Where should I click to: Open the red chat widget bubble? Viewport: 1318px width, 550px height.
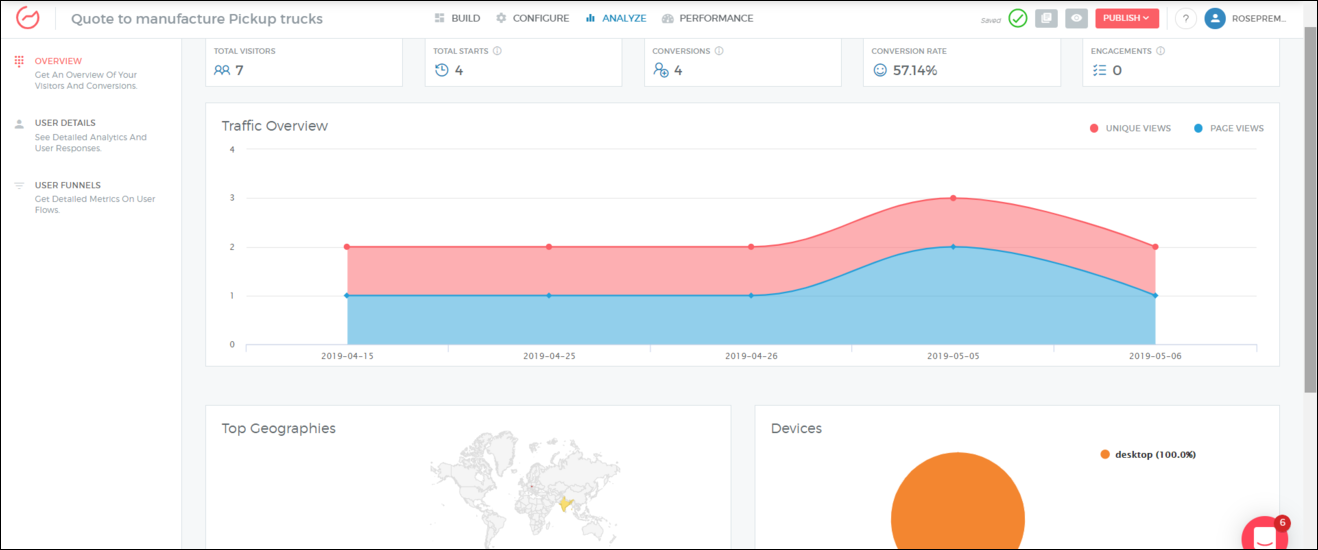click(x=1263, y=537)
